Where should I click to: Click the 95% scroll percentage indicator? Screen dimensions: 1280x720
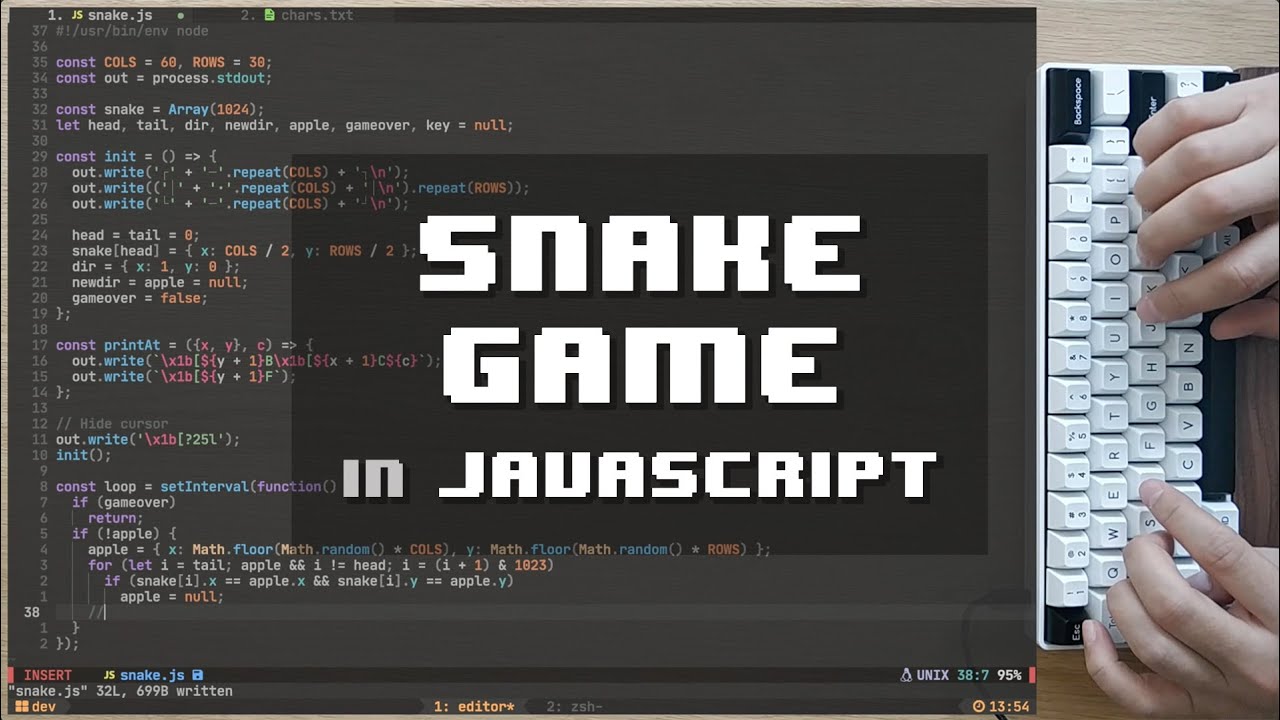coord(1009,675)
